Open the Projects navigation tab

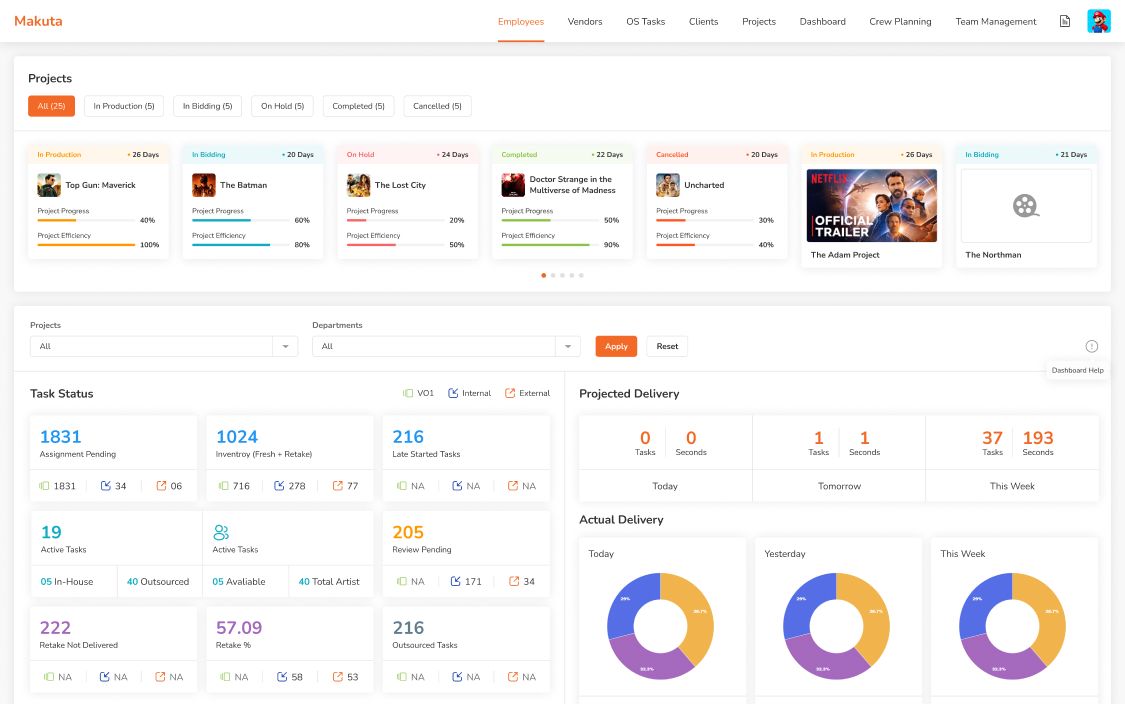pos(759,22)
